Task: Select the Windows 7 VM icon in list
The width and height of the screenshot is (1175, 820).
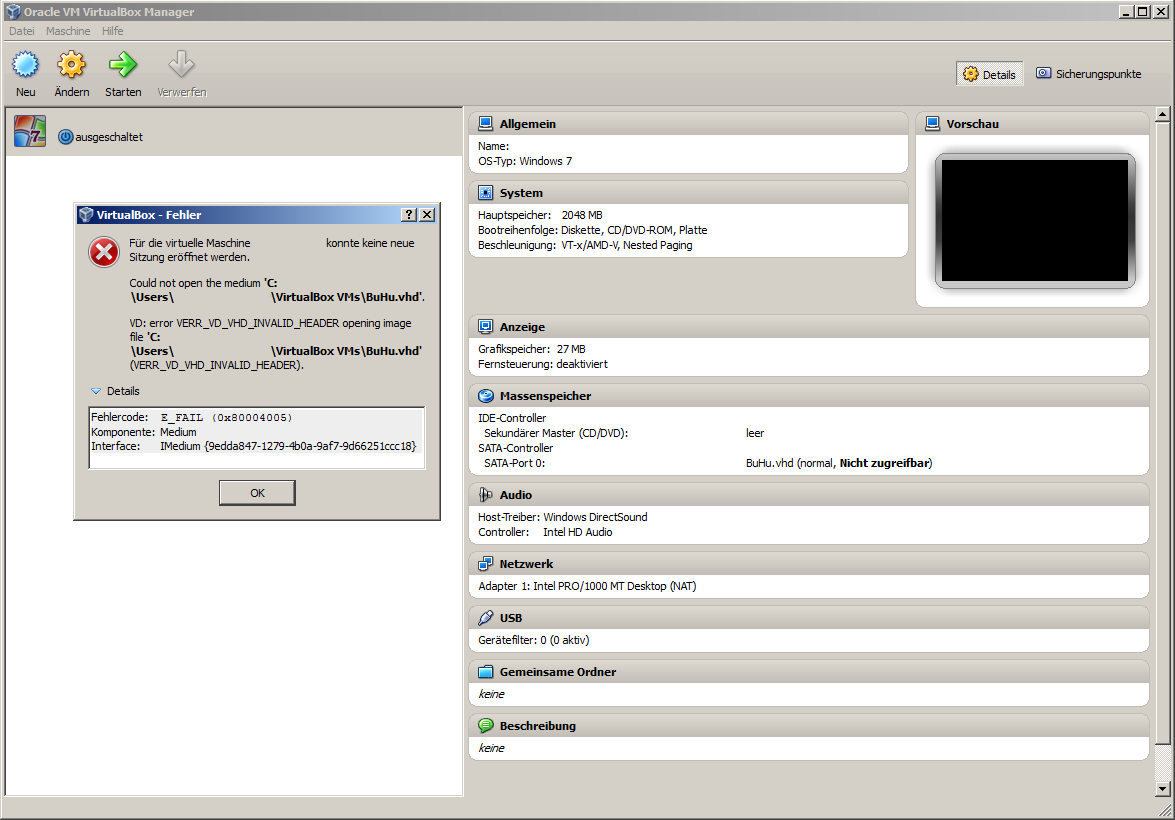Action: [x=30, y=131]
